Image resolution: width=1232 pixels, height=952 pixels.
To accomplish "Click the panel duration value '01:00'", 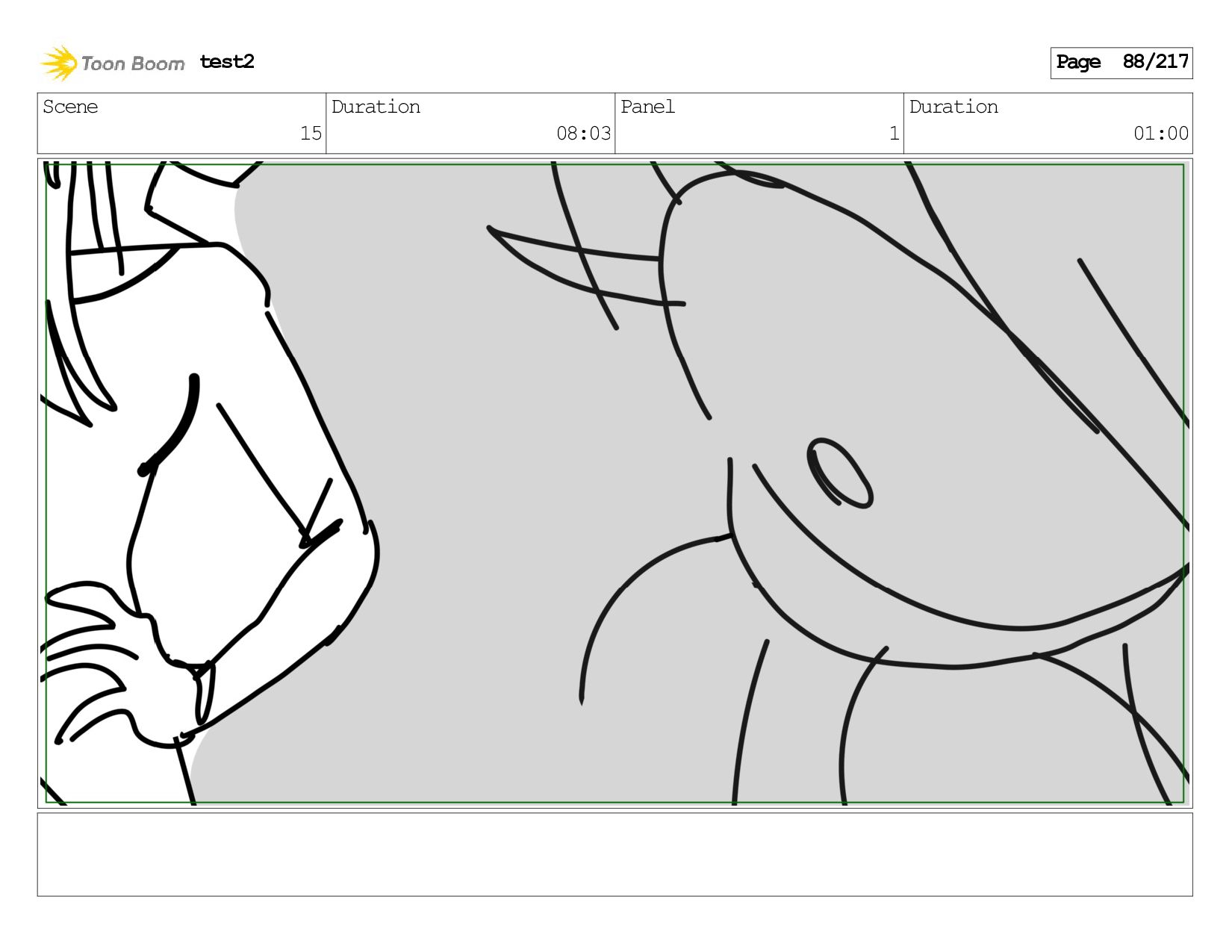I will pyautogui.click(x=1160, y=134).
